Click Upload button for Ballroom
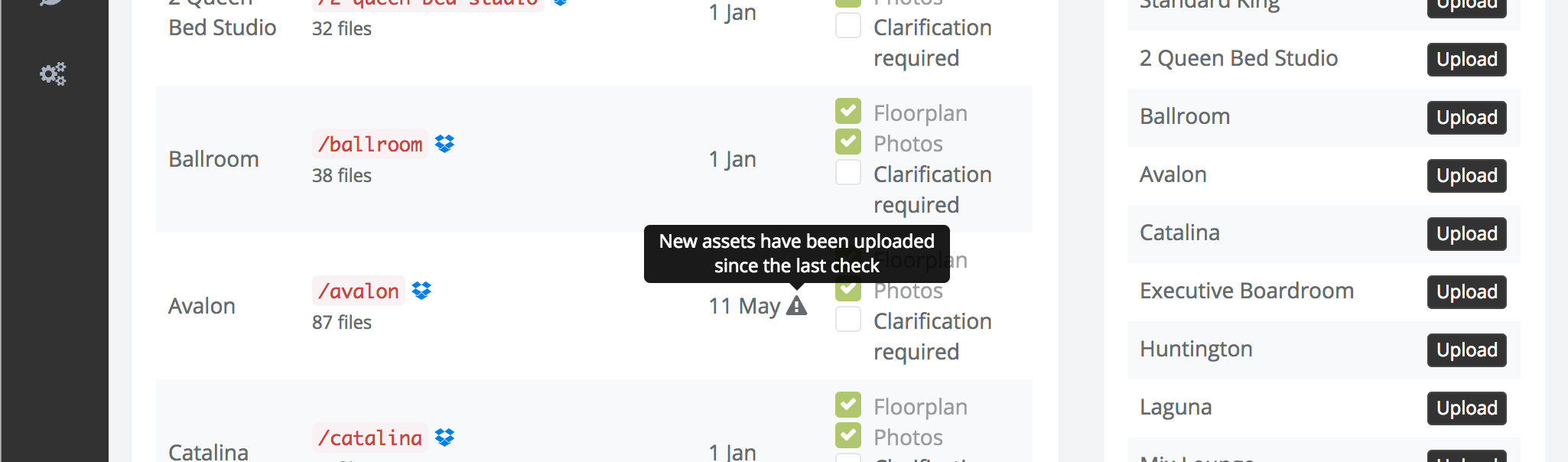The height and width of the screenshot is (462, 1568). pyautogui.click(x=1466, y=117)
